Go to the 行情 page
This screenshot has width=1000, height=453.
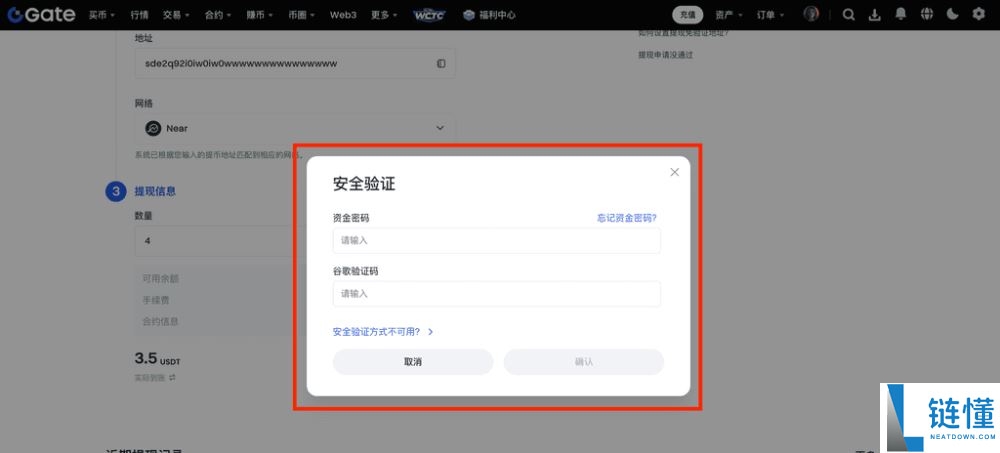[x=139, y=15]
